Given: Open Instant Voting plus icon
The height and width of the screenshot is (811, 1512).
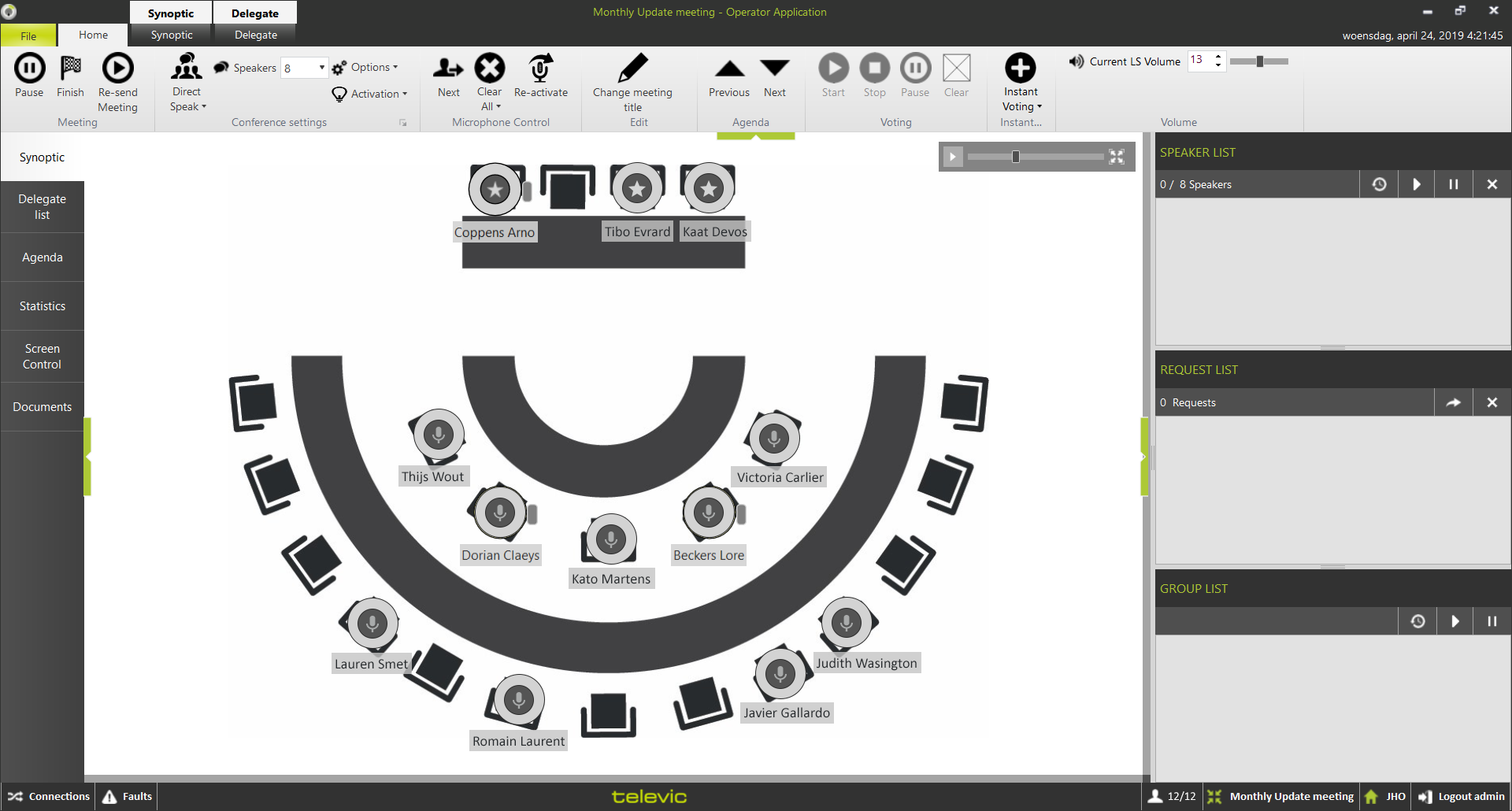Looking at the screenshot, I should coord(1020,69).
